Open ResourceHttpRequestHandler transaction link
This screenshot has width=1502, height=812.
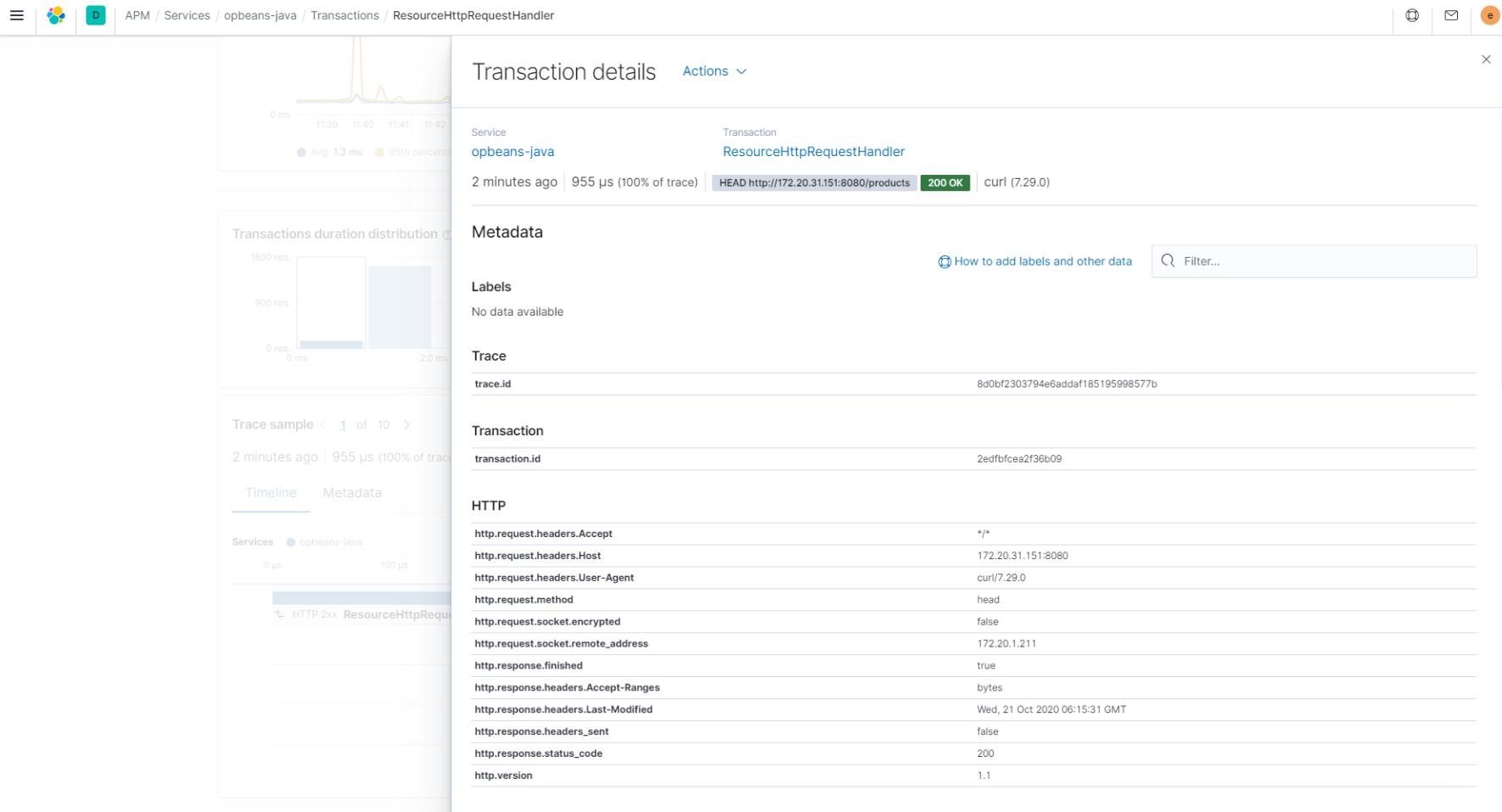(814, 152)
